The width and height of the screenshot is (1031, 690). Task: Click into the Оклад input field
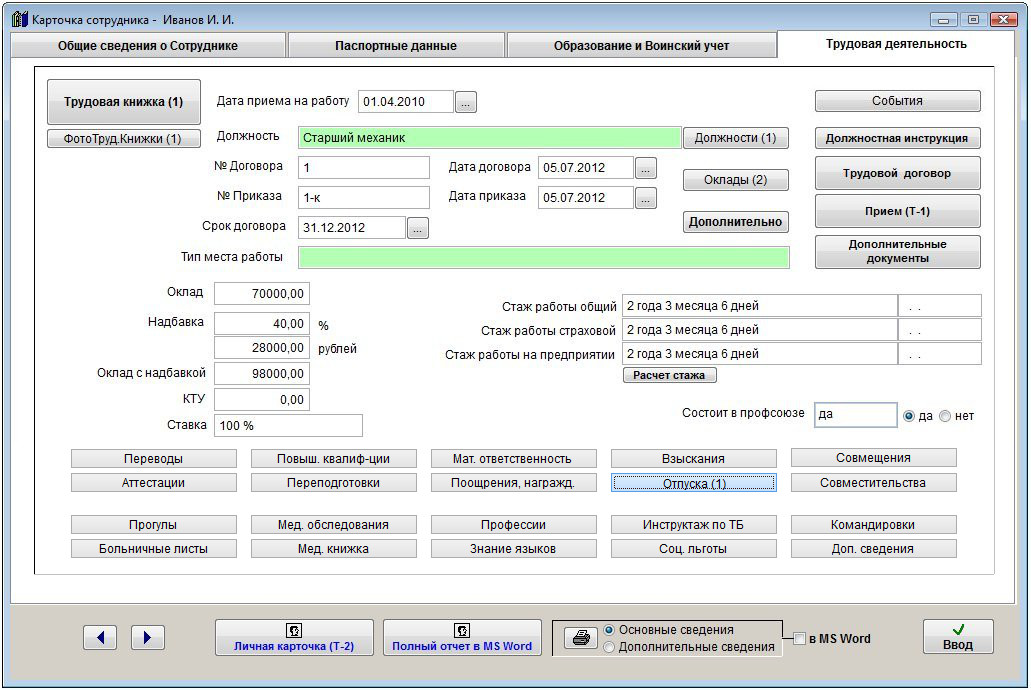coord(262,293)
